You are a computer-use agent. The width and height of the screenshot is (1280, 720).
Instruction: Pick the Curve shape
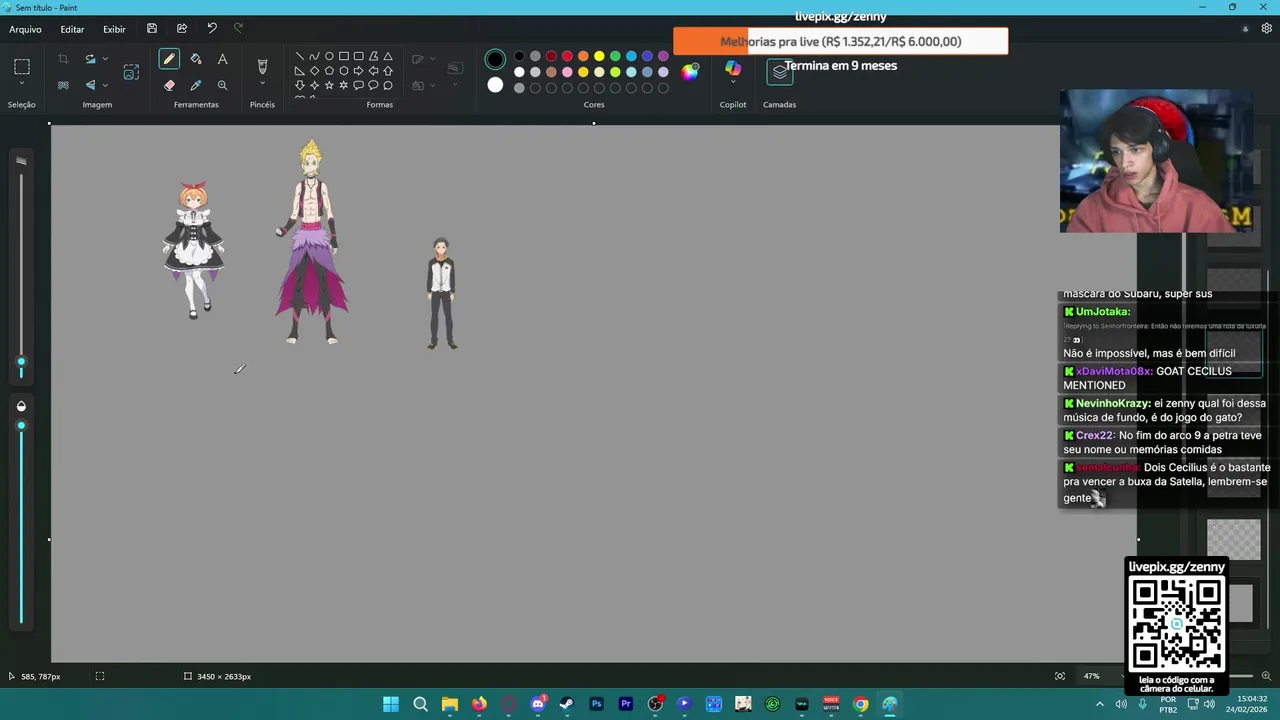[314, 56]
